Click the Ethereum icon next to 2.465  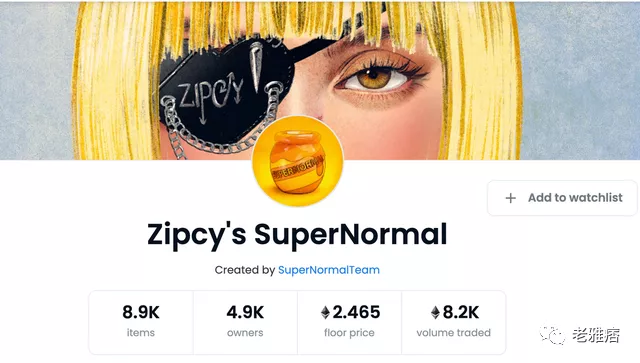click(325, 312)
